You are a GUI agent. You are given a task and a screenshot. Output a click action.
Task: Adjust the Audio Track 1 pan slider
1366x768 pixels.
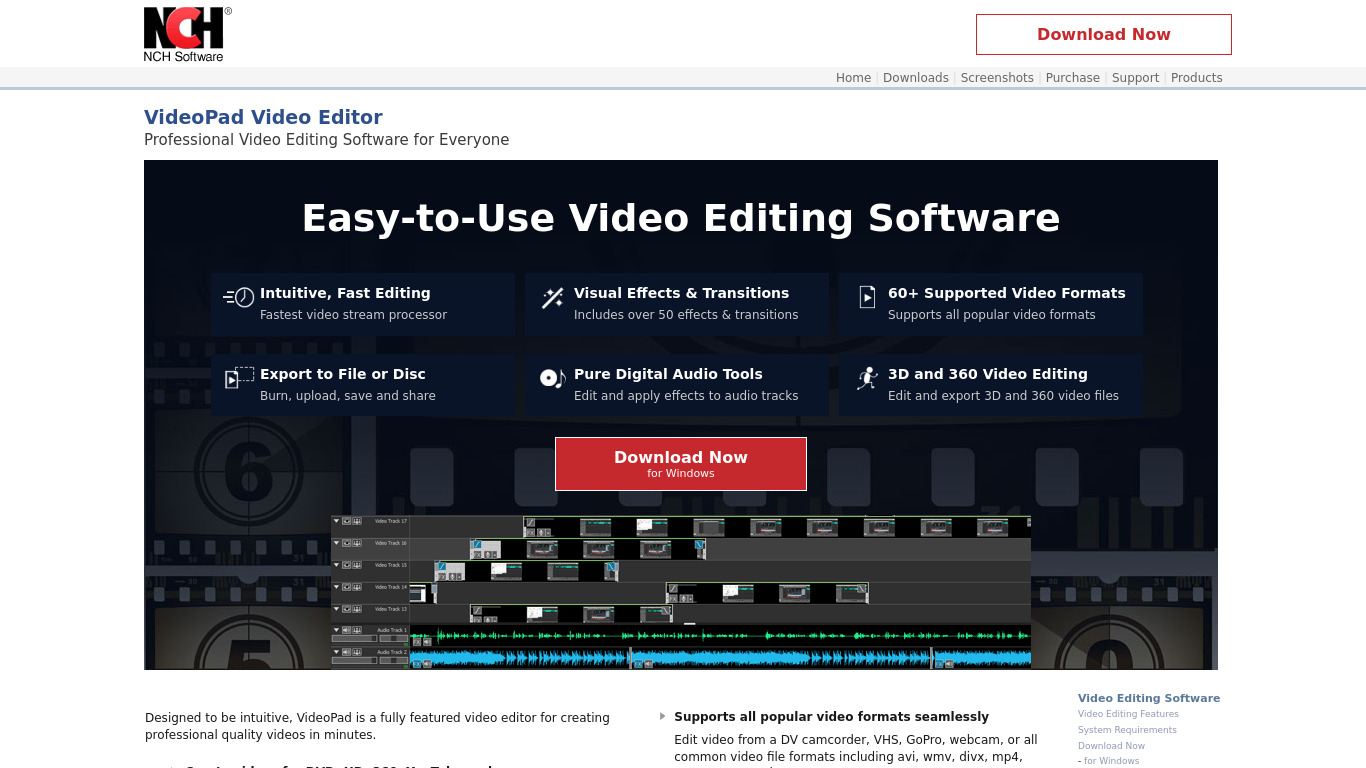394,638
